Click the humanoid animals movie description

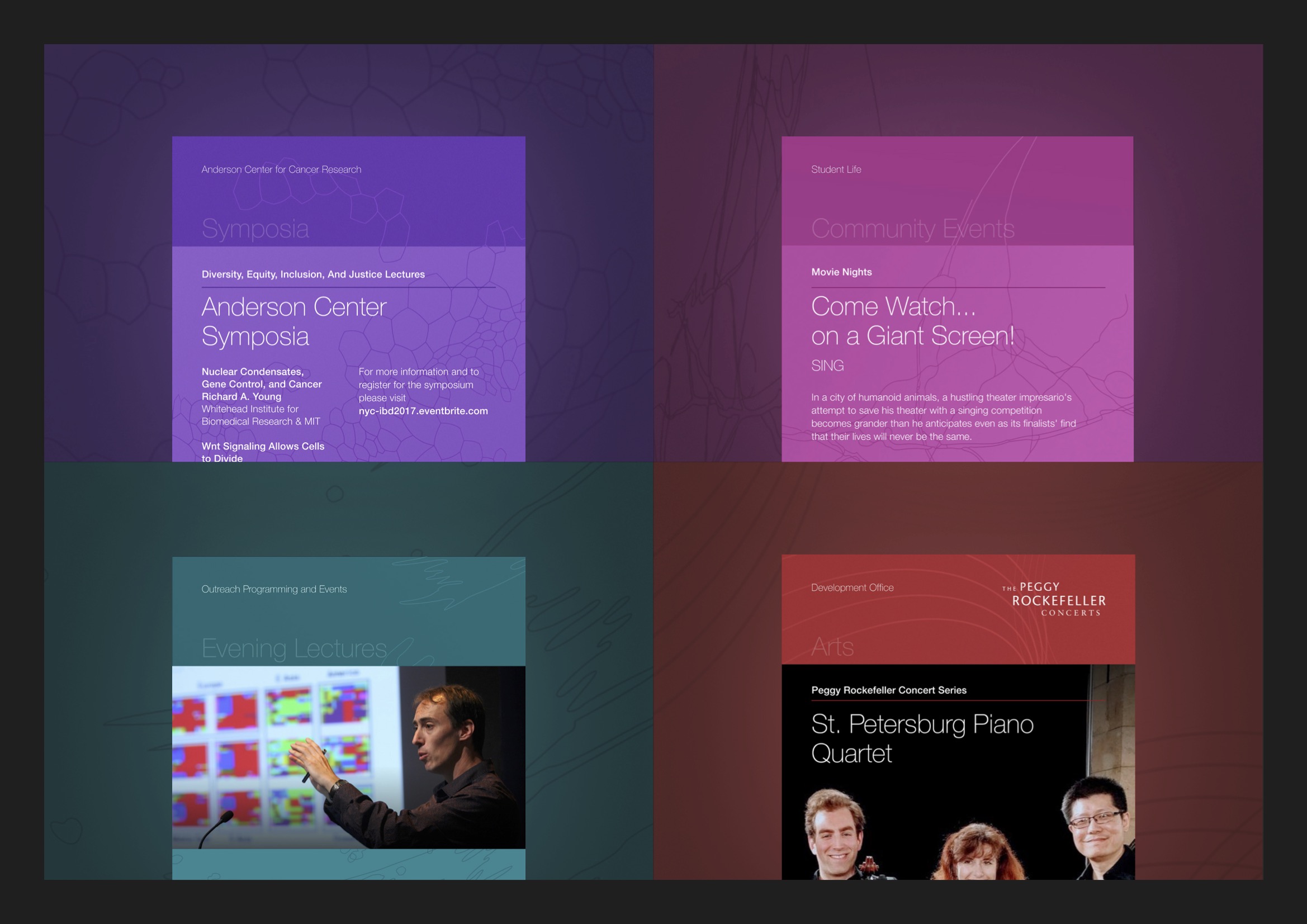(943, 418)
